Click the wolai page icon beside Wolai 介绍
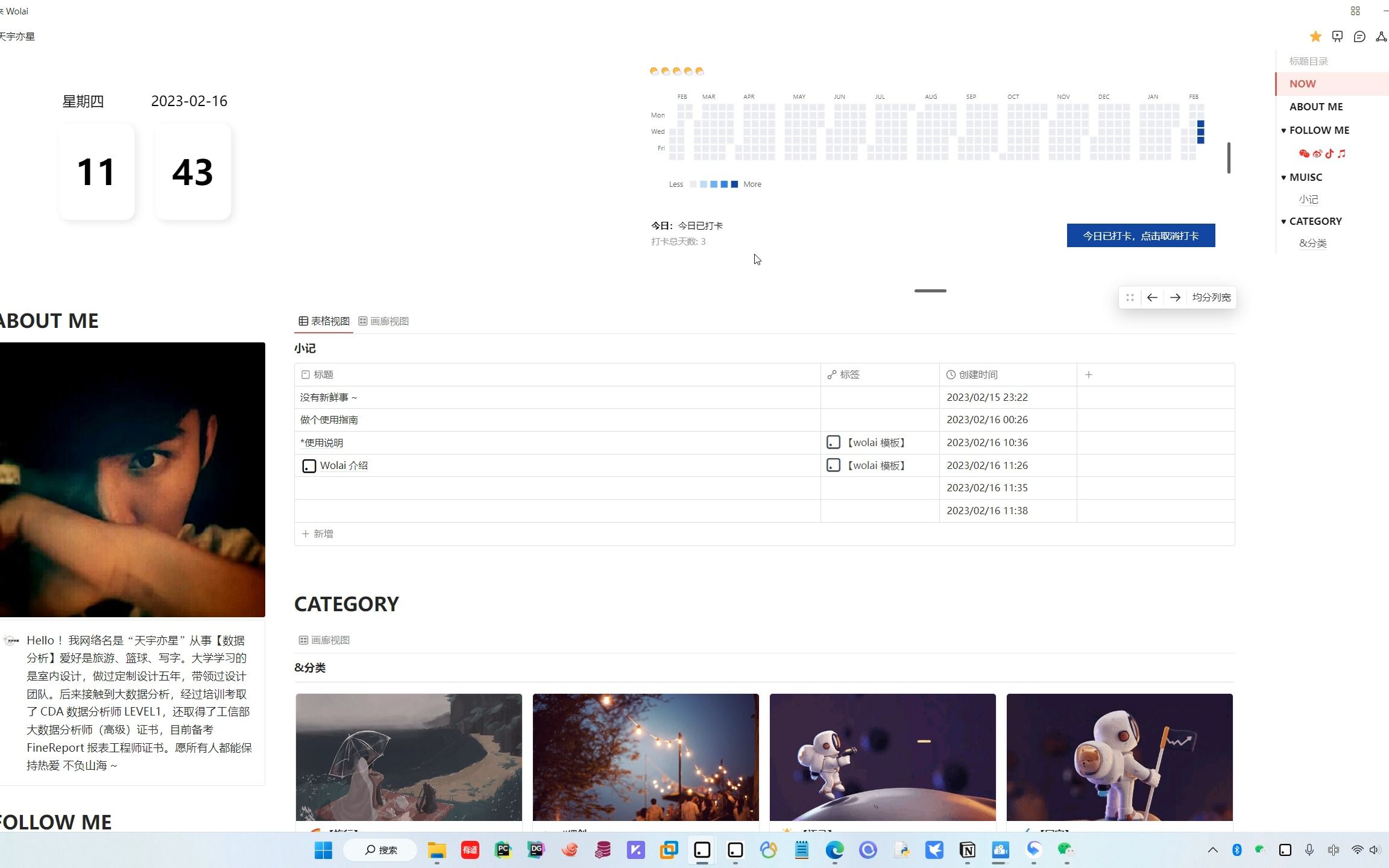Image resolution: width=1389 pixels, height=868 pixels. (309, 466)
